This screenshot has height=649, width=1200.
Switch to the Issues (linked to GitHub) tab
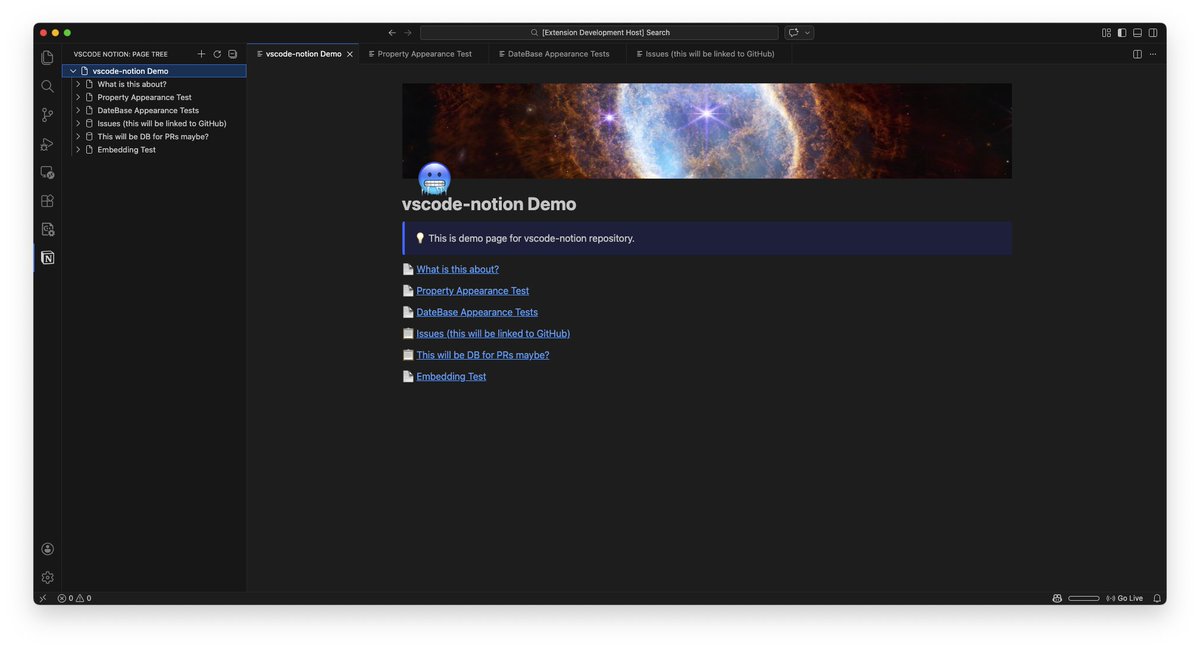click(x=709, y=54)
